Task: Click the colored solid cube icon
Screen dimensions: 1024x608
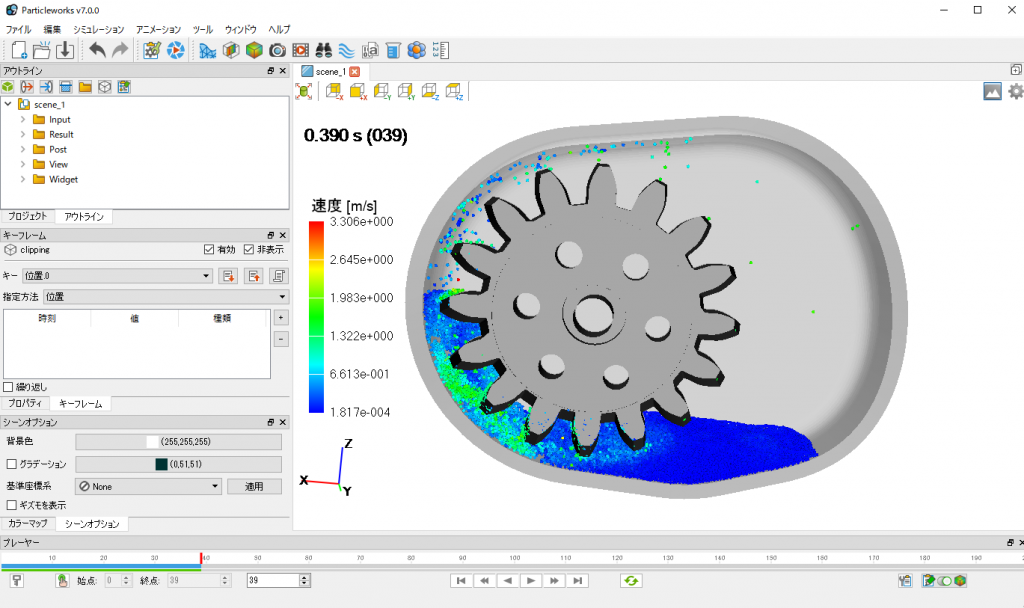Action: pos(254,50)
